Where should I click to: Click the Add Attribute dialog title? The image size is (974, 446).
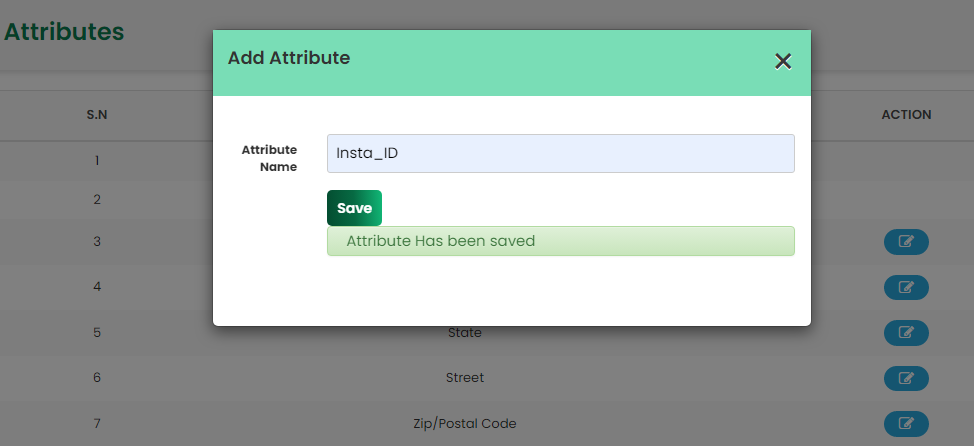point(289,58)
